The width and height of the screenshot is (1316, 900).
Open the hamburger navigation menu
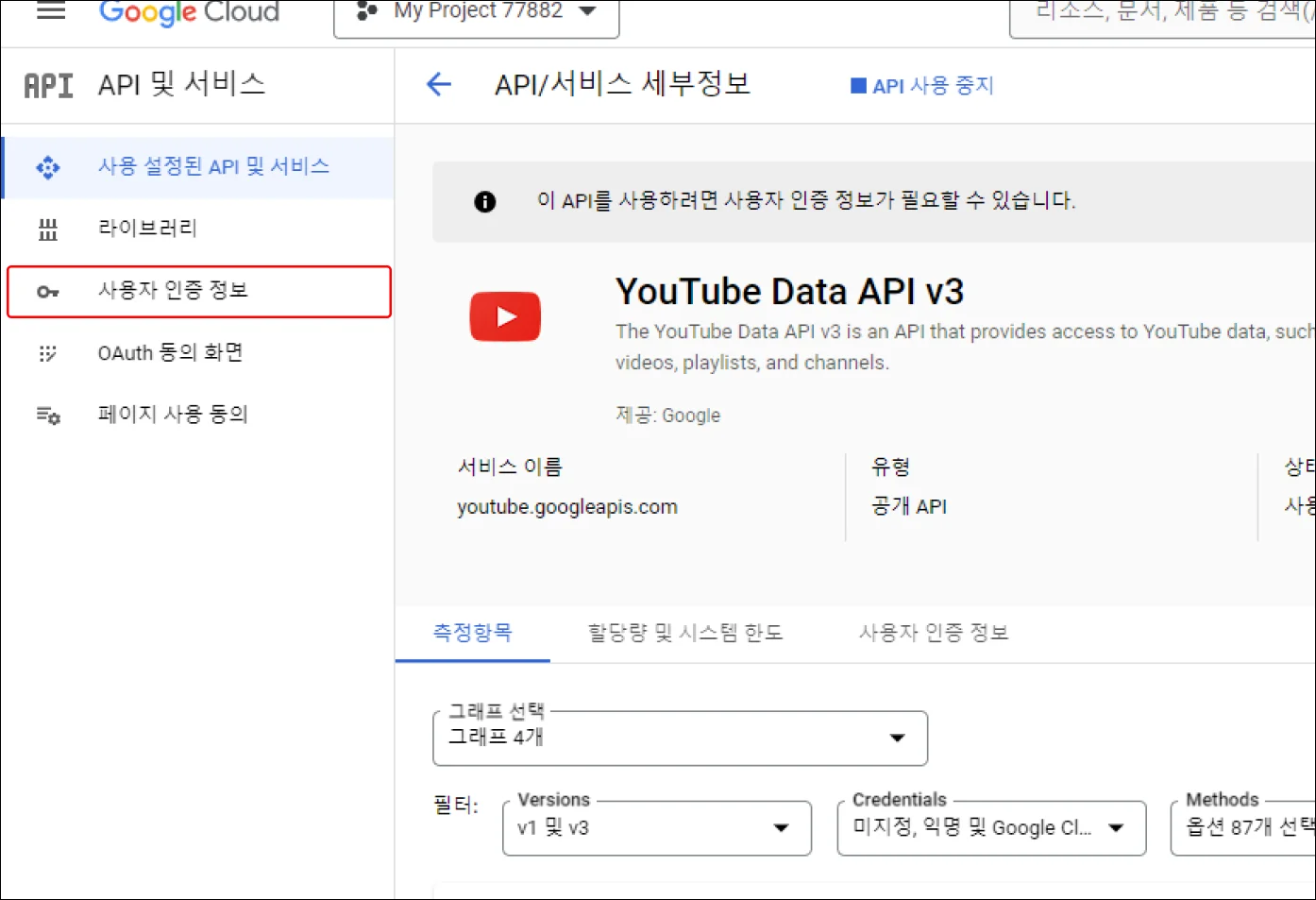pos(51,11)
